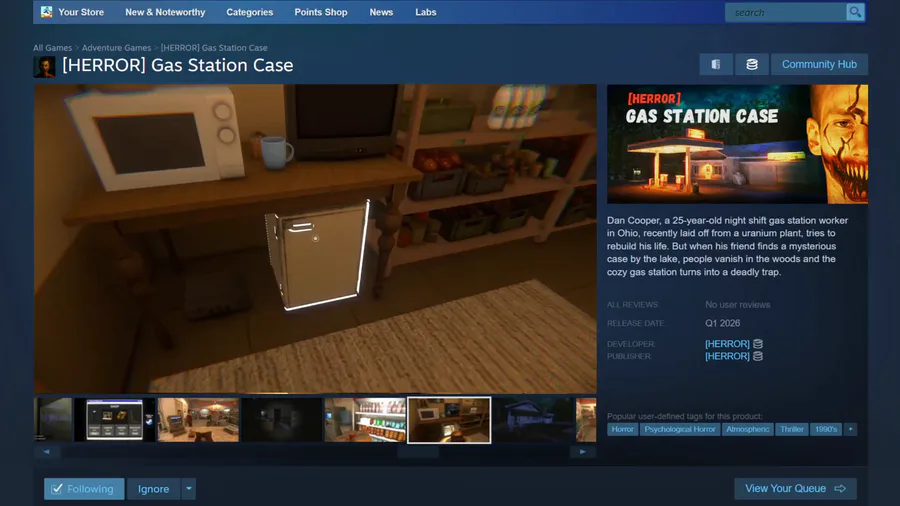The width and height of the screenshot is (900, 506).
Task: Open New & Noteworthy menu
Action: click(x=165, y=12)
